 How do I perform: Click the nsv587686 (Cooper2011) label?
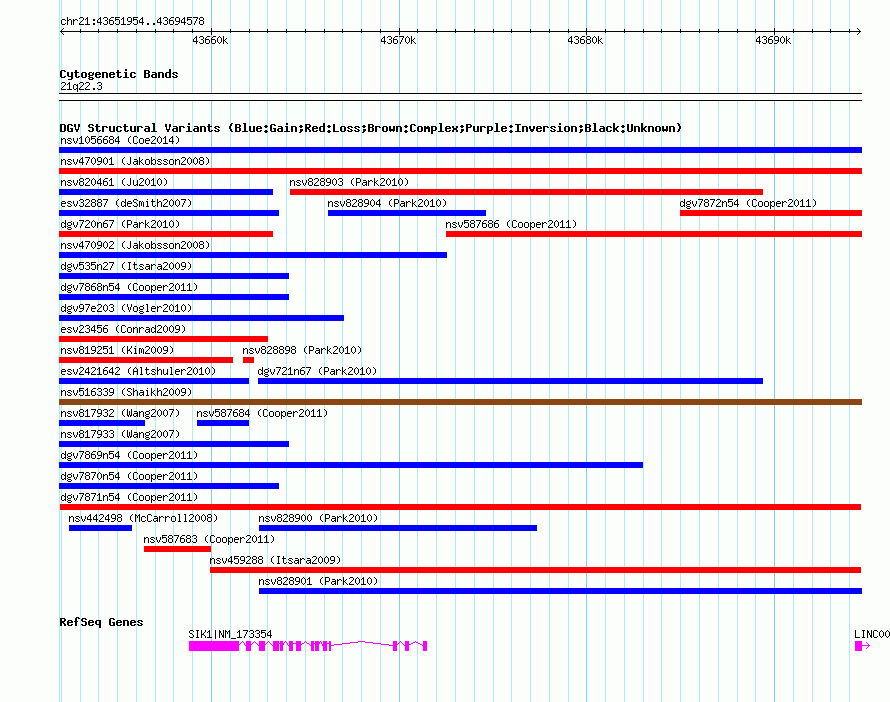511,224
